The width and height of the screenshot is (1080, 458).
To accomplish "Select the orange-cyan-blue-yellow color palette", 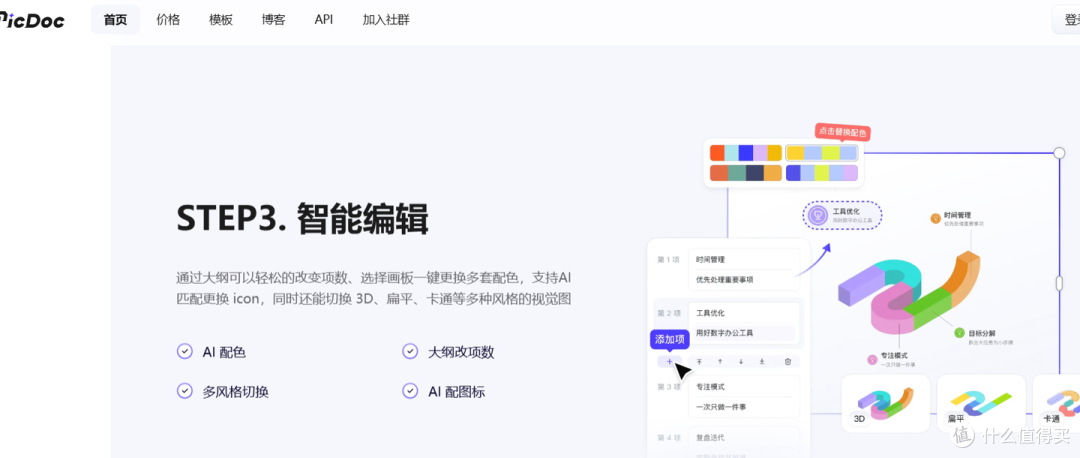I will [746, 153].
